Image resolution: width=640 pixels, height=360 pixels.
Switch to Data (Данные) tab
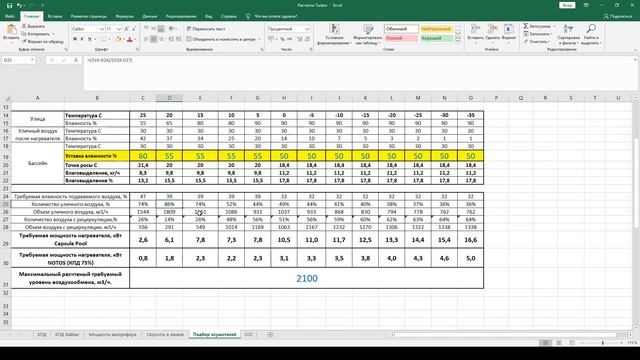[x=150, y=16]
